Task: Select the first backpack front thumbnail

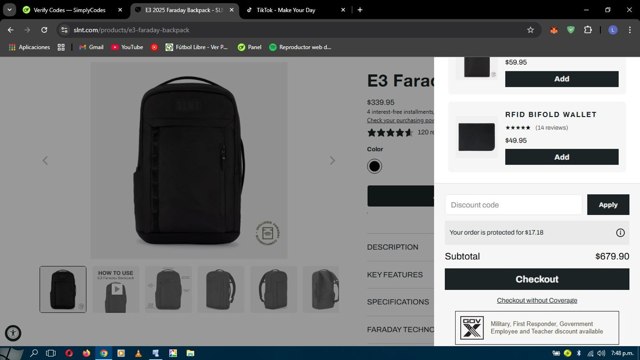Action: [x=63, y=289]
